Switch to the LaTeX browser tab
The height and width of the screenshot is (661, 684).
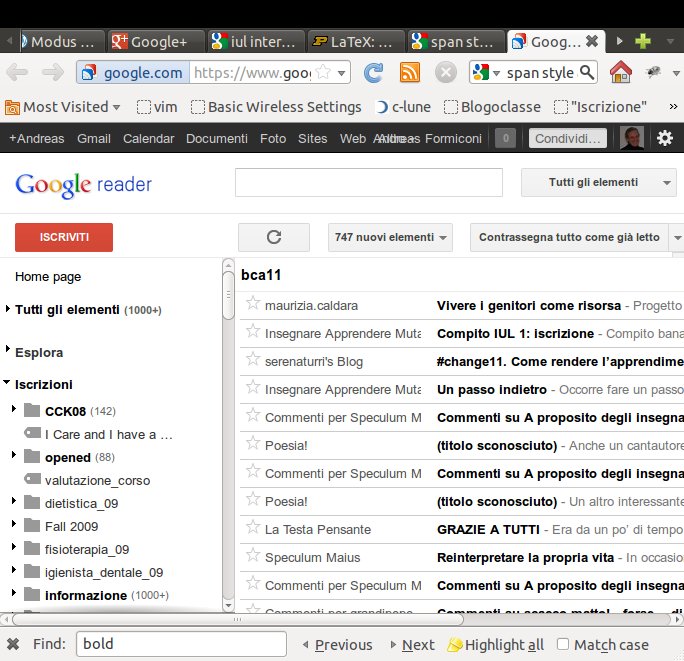click(x=356, y=42)
